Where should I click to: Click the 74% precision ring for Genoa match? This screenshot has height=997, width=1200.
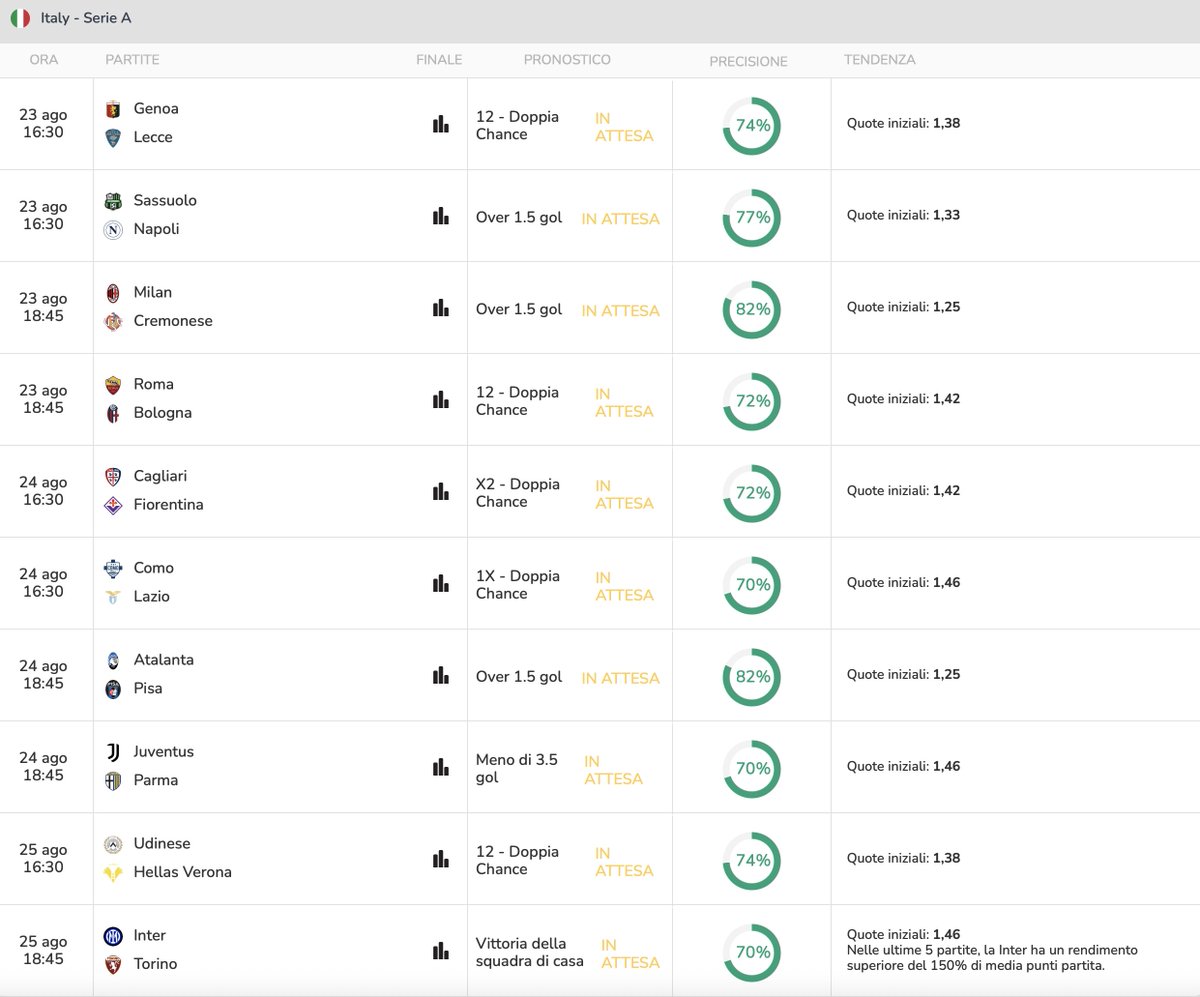point(752,126)
